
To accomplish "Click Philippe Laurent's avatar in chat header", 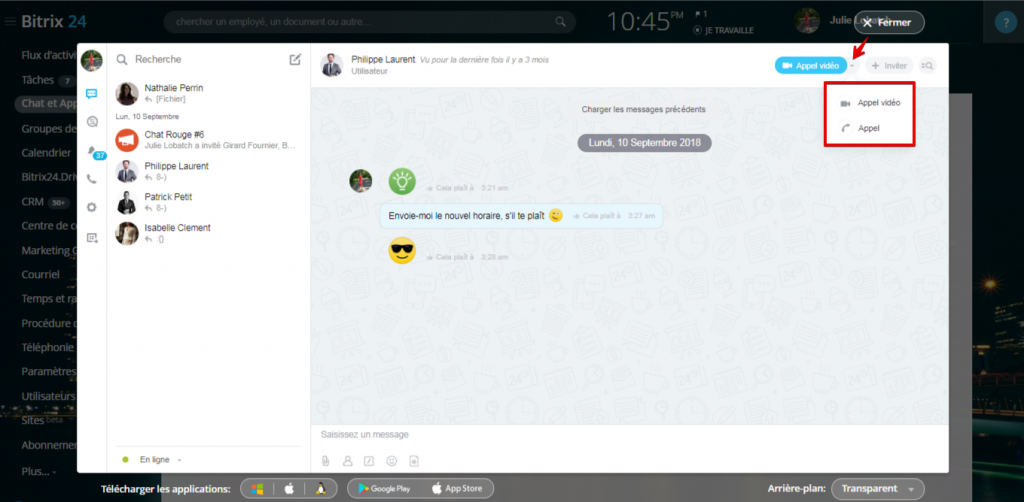I will coord(332,65).
